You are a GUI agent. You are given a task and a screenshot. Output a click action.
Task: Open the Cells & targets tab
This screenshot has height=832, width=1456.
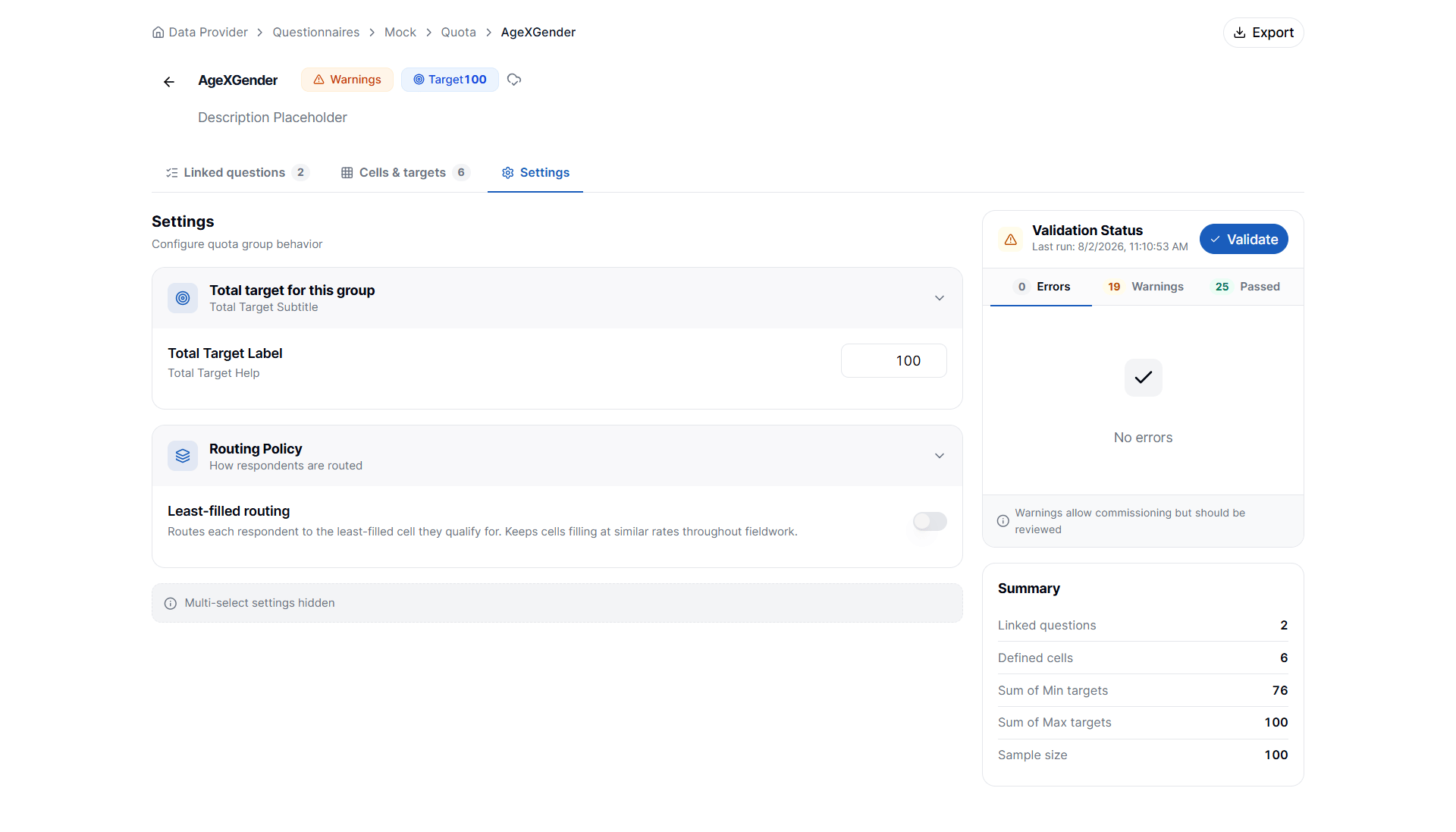point(405,173)
